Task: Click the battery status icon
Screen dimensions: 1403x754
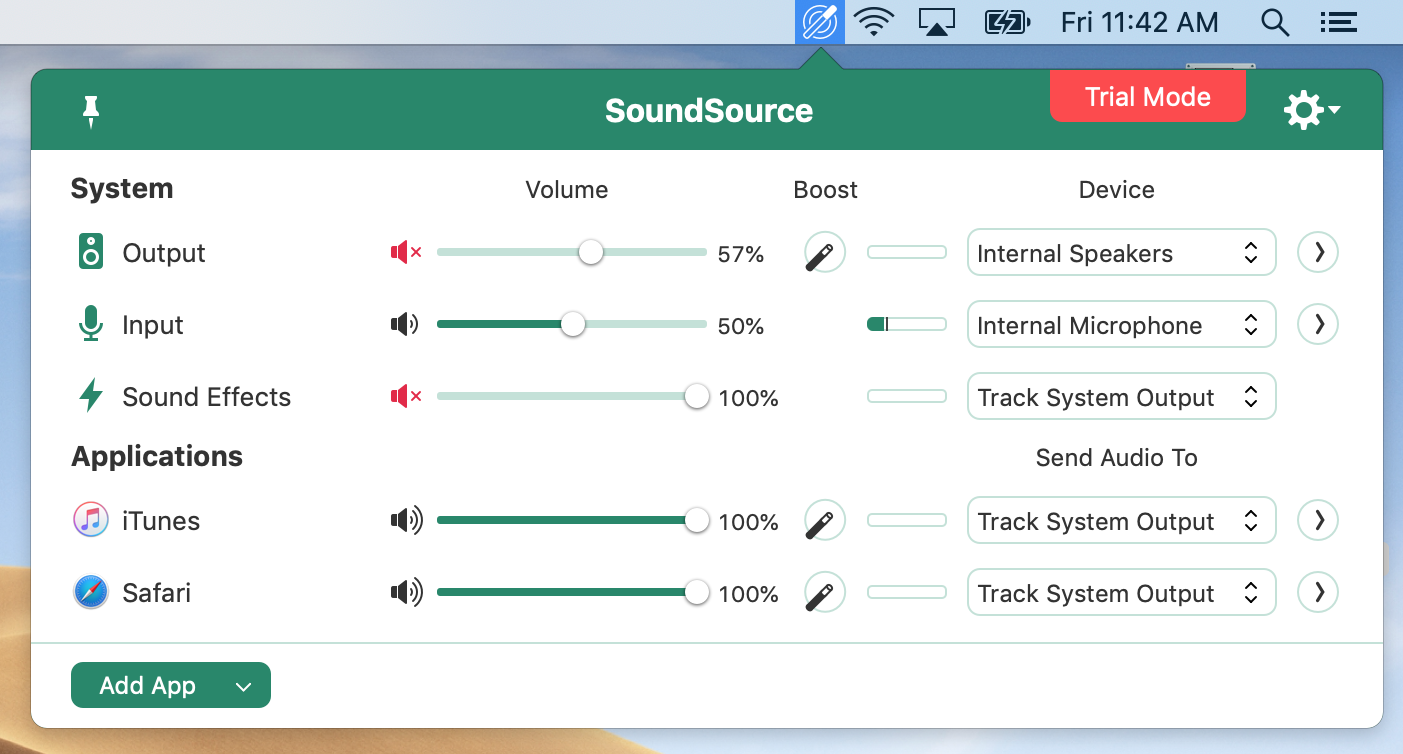Action: click(x=1007, y=22)
